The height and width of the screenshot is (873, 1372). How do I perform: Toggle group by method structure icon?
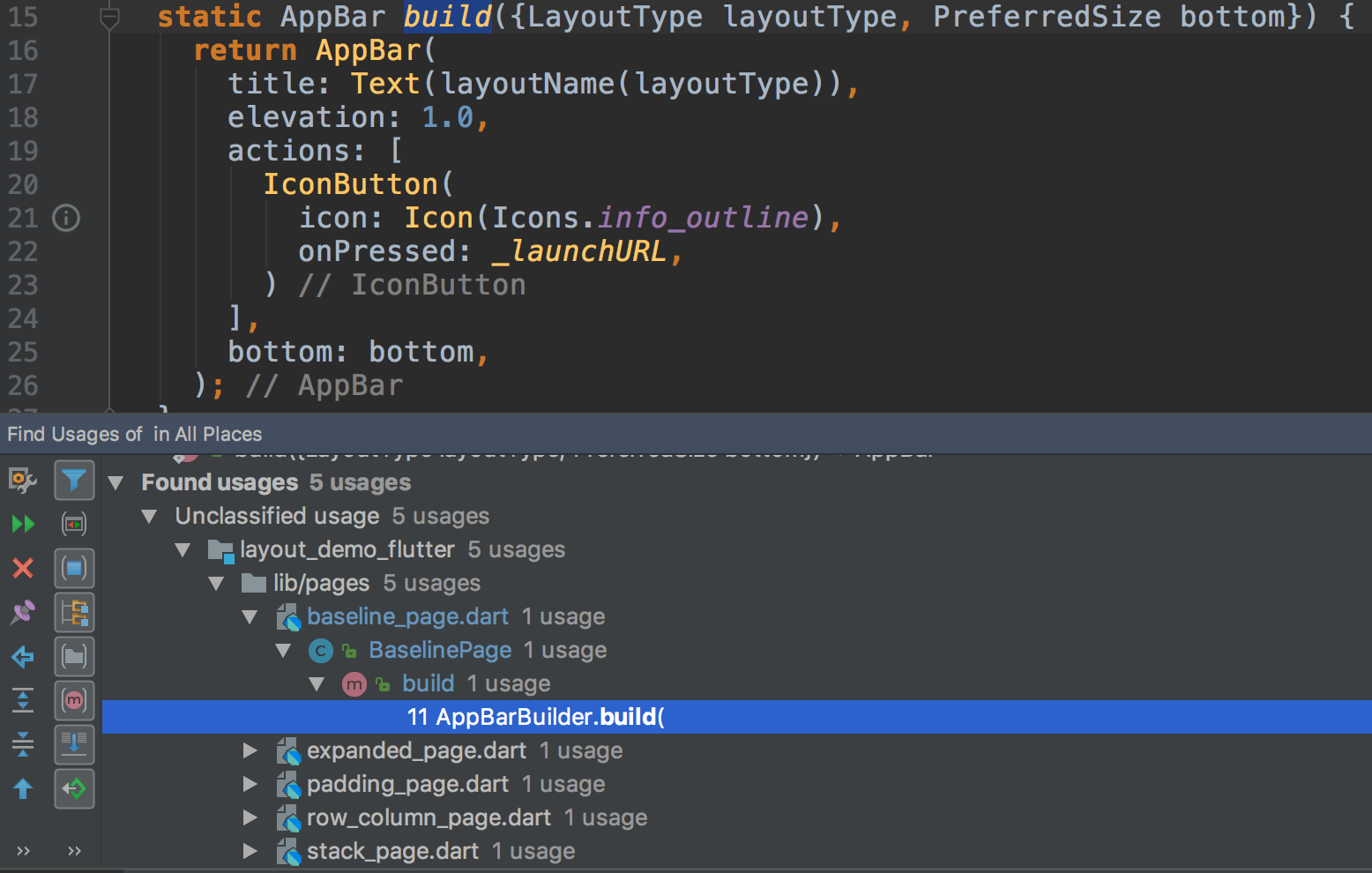point(74,701)
